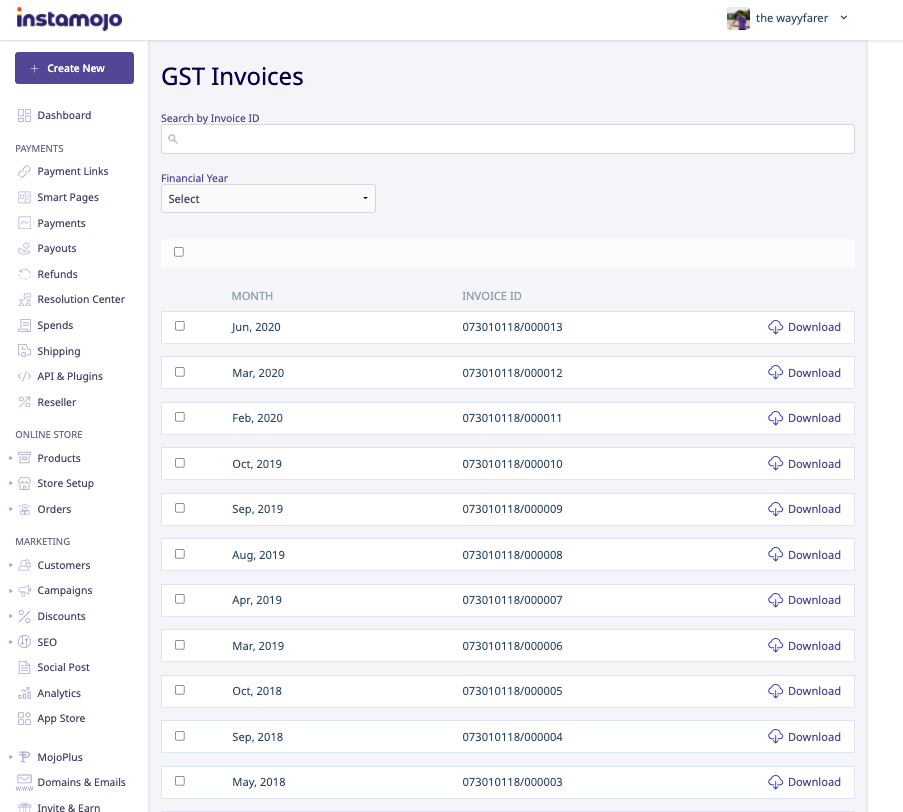Image resolution: width=903 pixels, height=812 pixels.
Task: Click the search magnifier icon
Action: pyautogui.click(x=173, y=139)
